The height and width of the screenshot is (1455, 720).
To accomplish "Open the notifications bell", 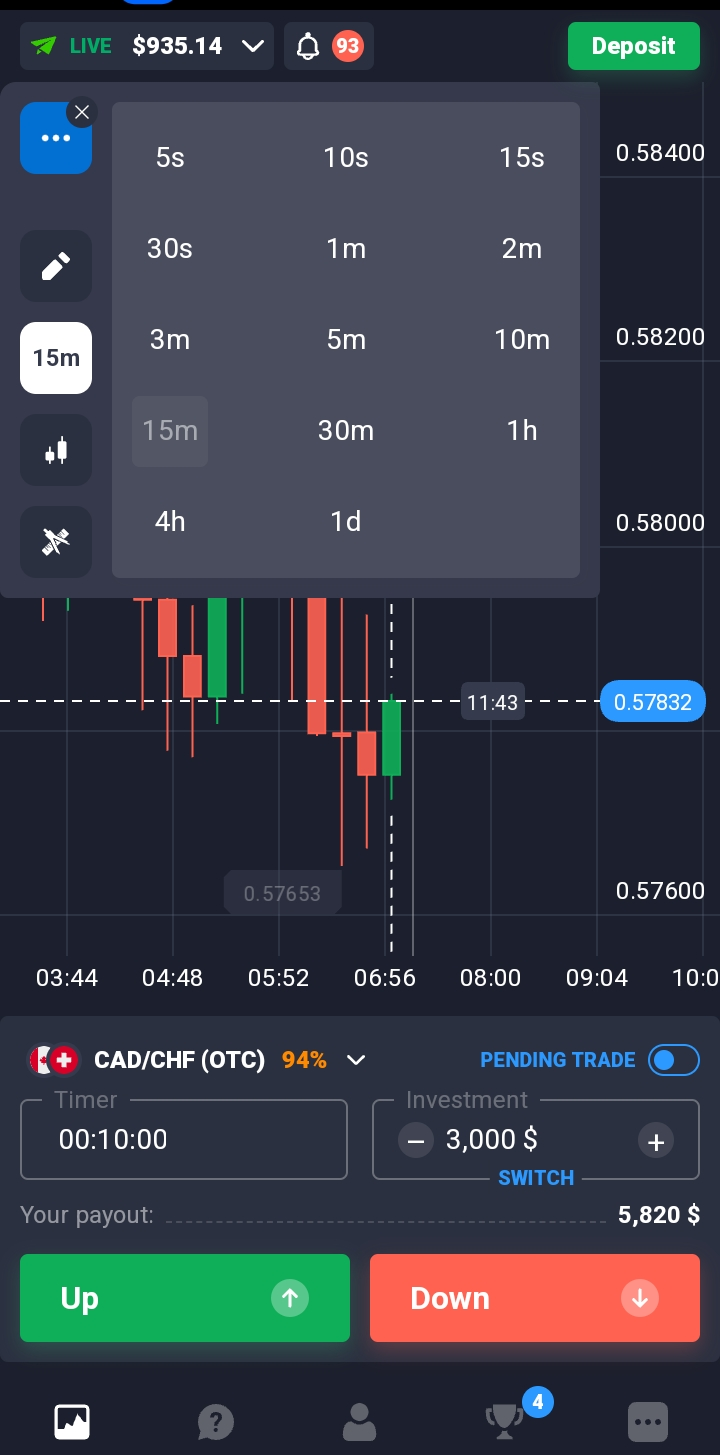I will tap(309, 46).
